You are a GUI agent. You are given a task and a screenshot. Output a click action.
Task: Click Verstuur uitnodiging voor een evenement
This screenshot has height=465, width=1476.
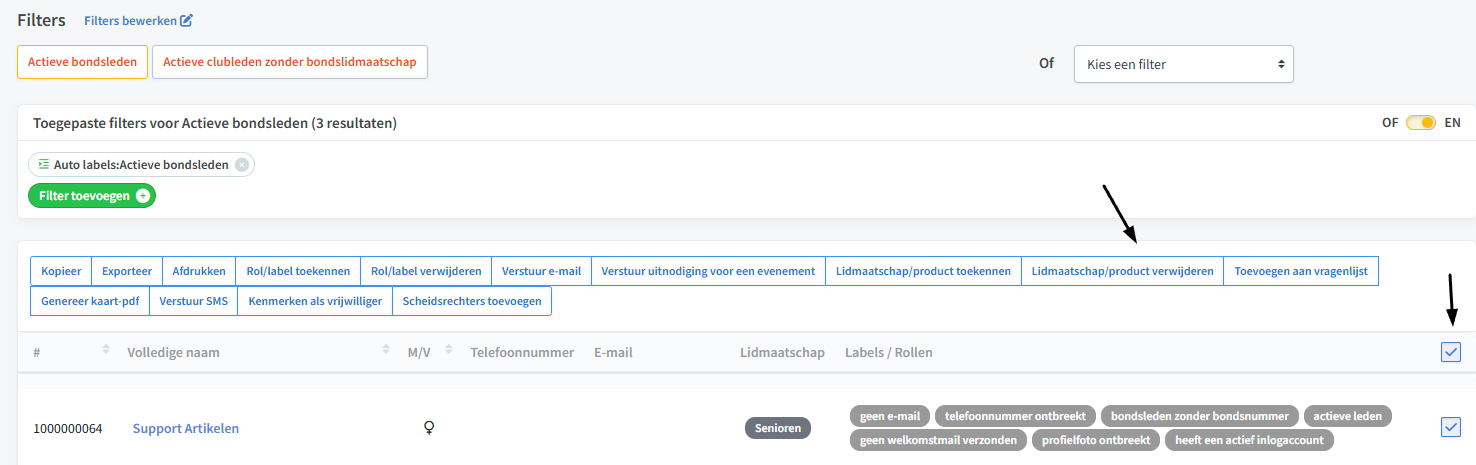coord(708,271)
